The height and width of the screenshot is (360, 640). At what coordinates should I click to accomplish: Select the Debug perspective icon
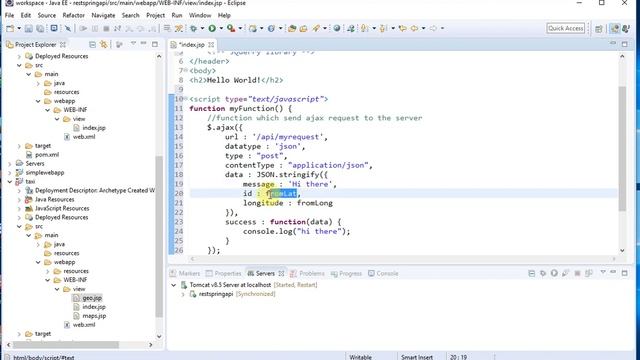pyautogui.click(x=626, y=29)
